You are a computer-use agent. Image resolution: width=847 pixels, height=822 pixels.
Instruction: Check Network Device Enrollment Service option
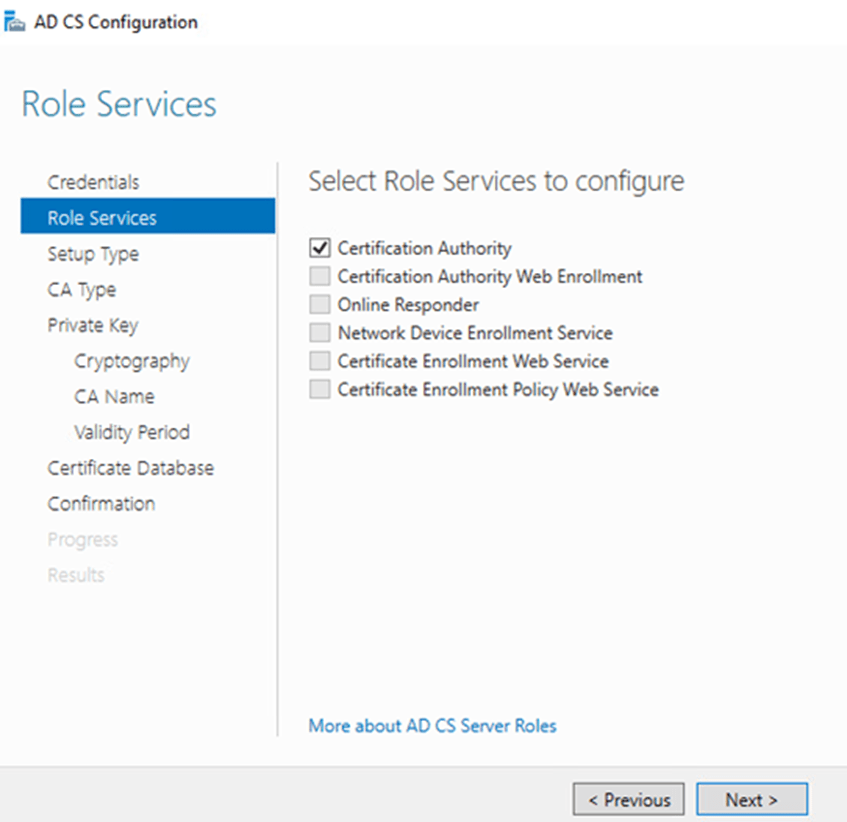[x=320, y=333]
